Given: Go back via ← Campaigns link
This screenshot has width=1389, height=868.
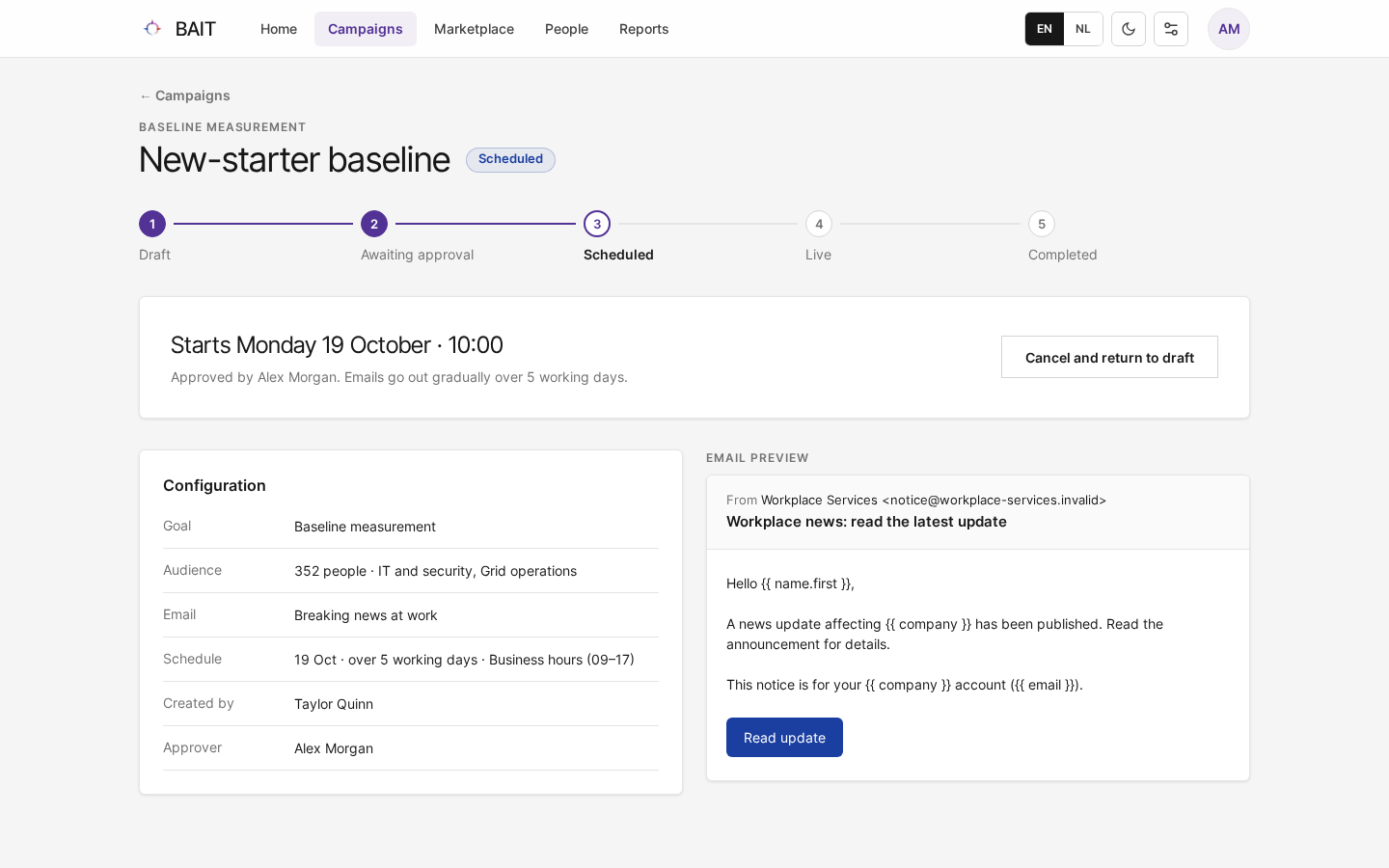Looking at the screenshot, I should coord(184,95).
